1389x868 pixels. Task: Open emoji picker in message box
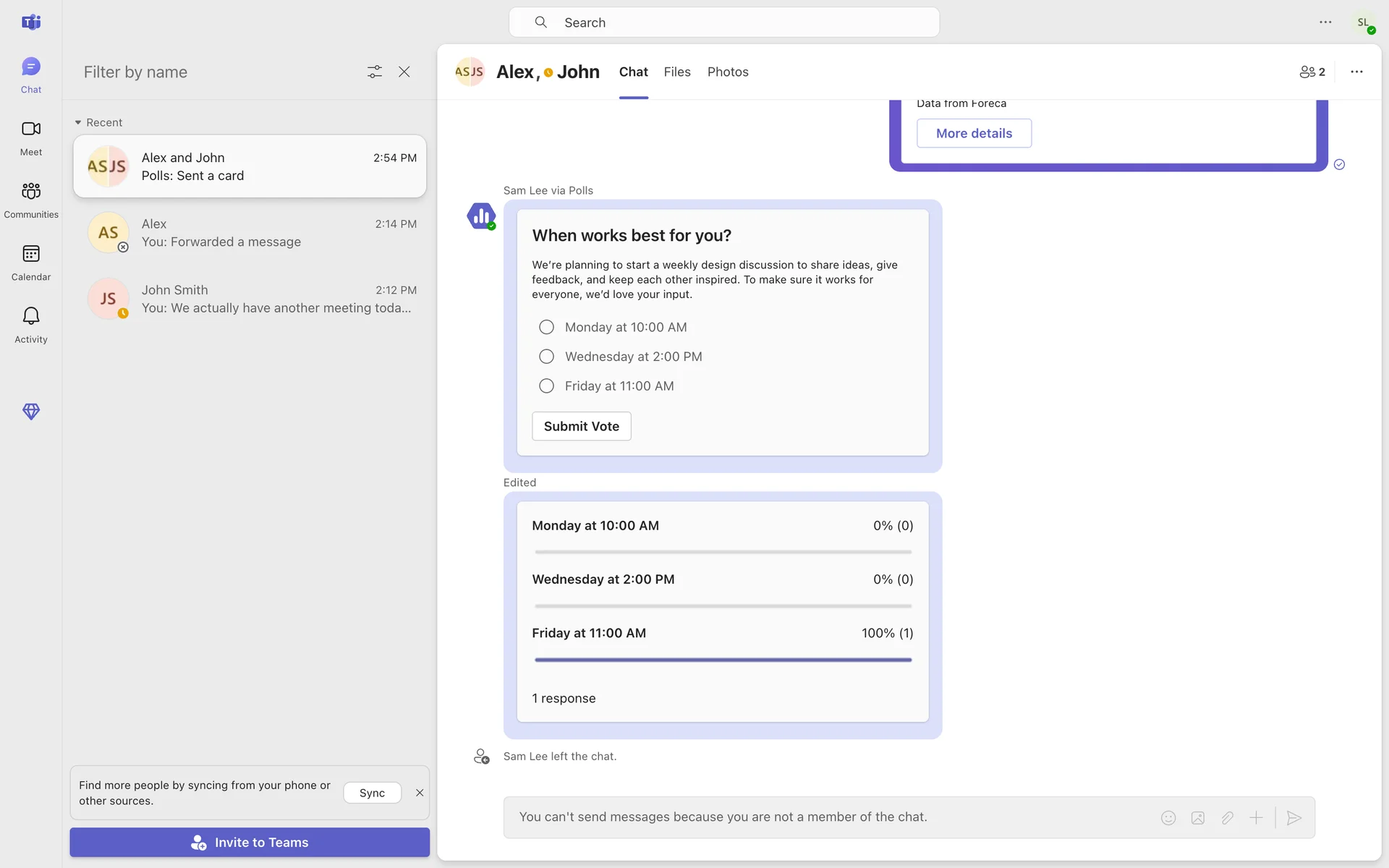pyautogui.click(x=1168, y=817)
